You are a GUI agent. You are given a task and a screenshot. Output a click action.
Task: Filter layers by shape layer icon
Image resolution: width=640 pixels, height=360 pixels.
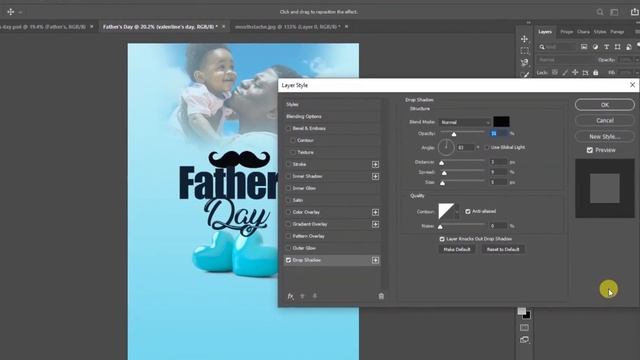(x=617, y=47)
